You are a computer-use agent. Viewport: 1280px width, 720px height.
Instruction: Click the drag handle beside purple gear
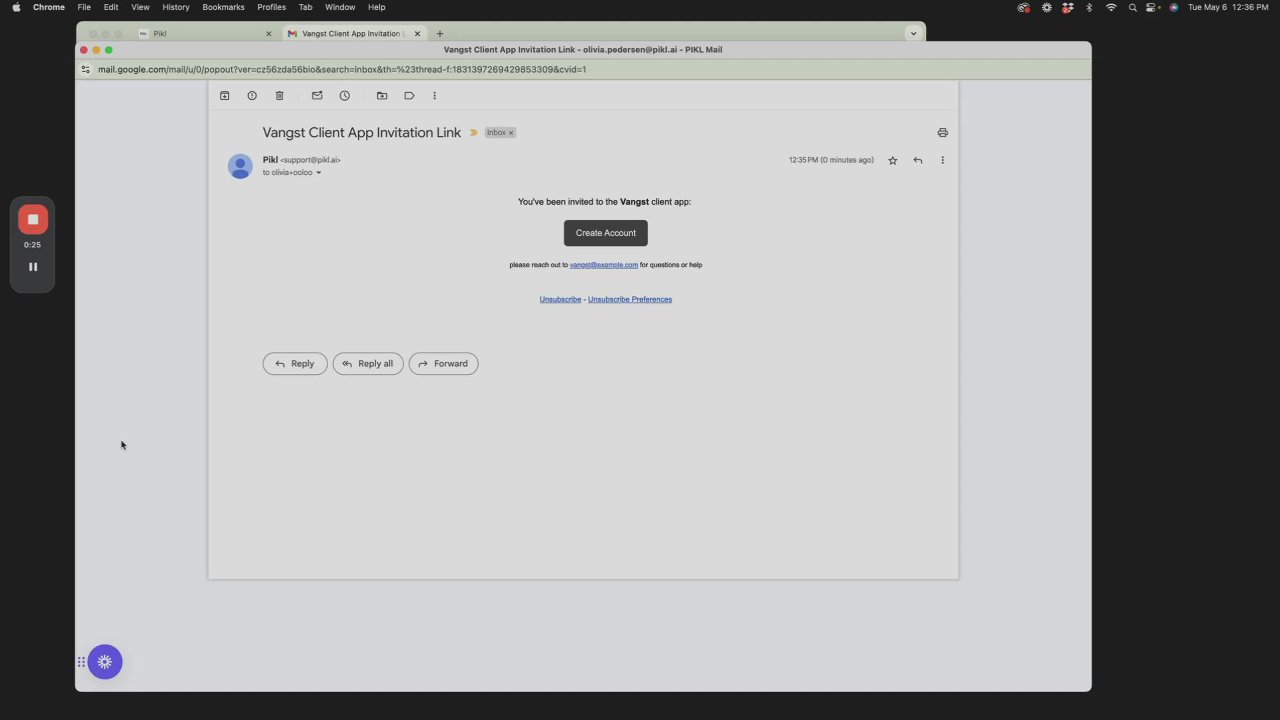(81, 662)
